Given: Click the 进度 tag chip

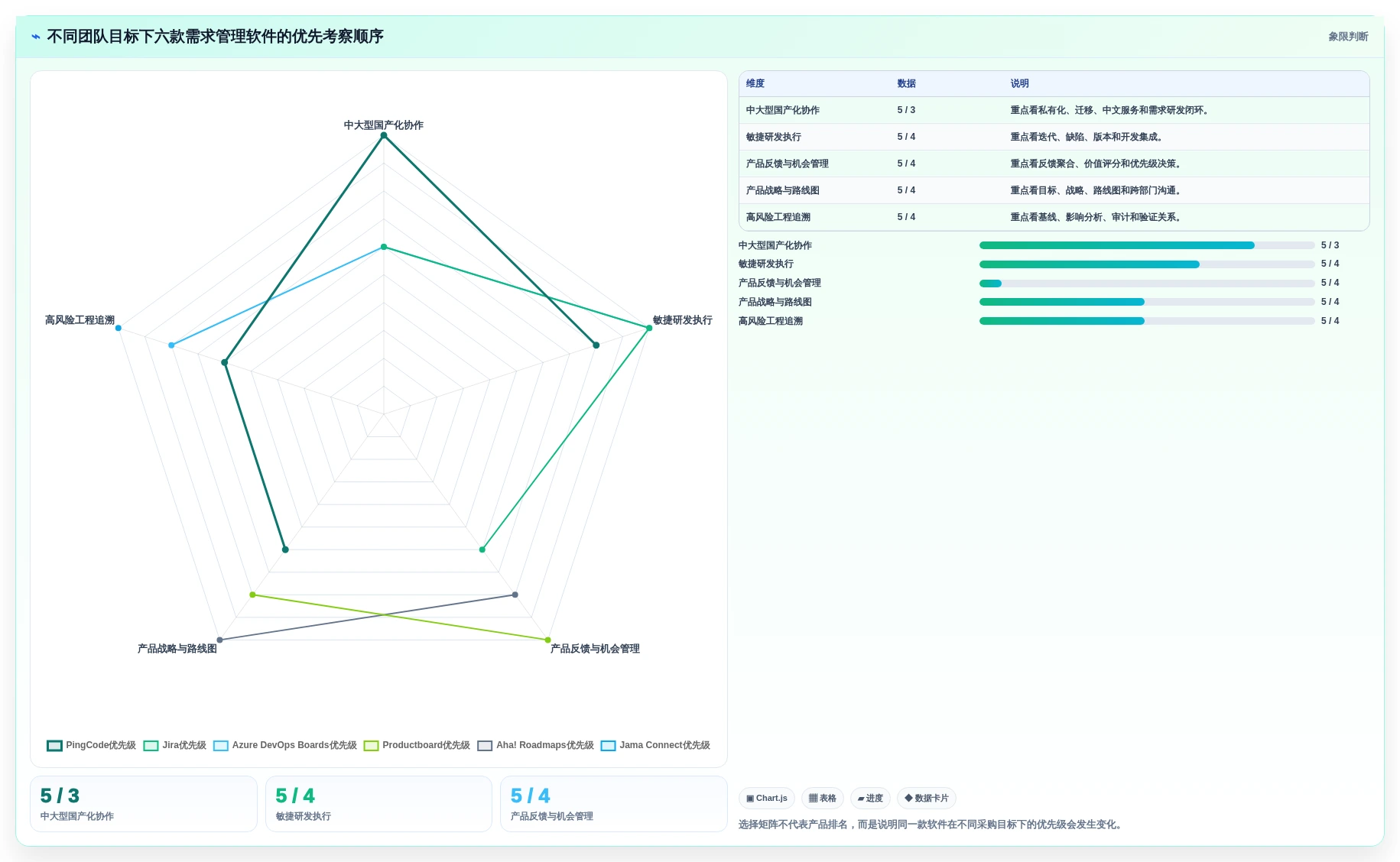Looking at the screenshot, I should [x=870, y=799].
